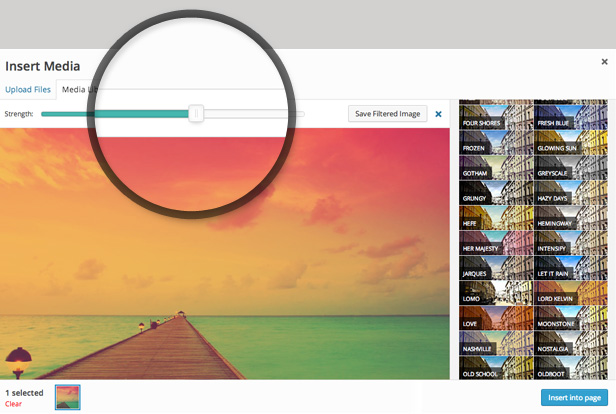Select the Greyscale filter
The height and width of the screenshot is (414, 616).
570,168
